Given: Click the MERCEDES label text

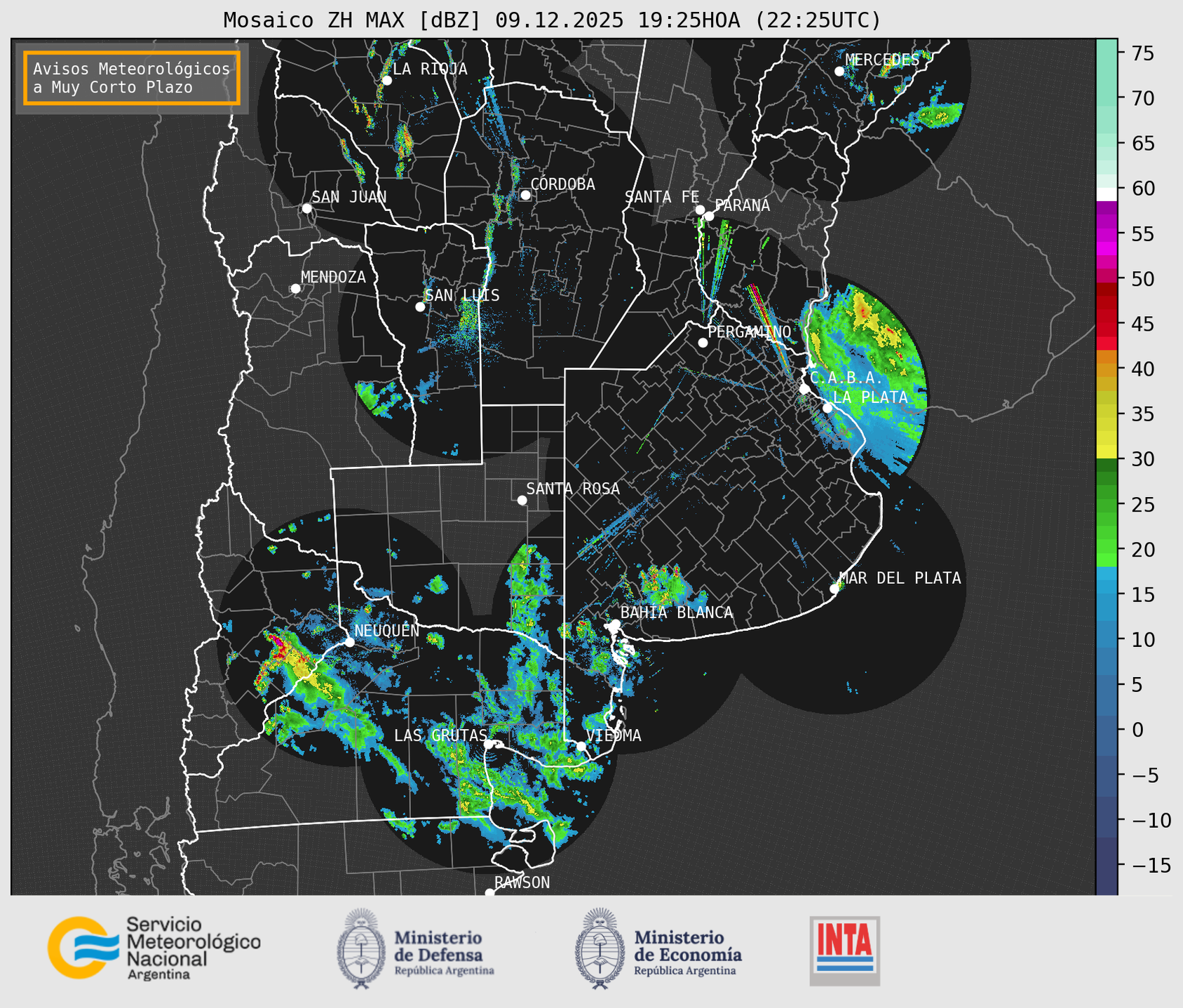Looking at the screenshot, I should [882, 60].
